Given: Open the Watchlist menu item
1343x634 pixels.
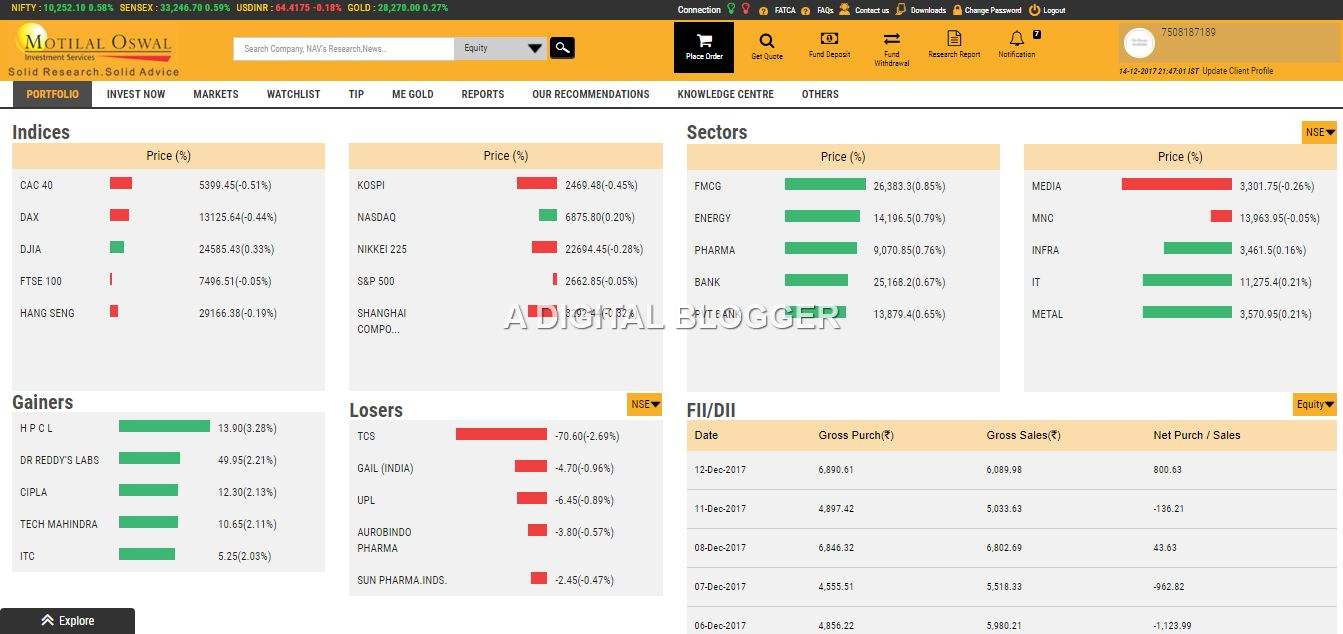Looking at the screenshot, I should tap(293, 94).
